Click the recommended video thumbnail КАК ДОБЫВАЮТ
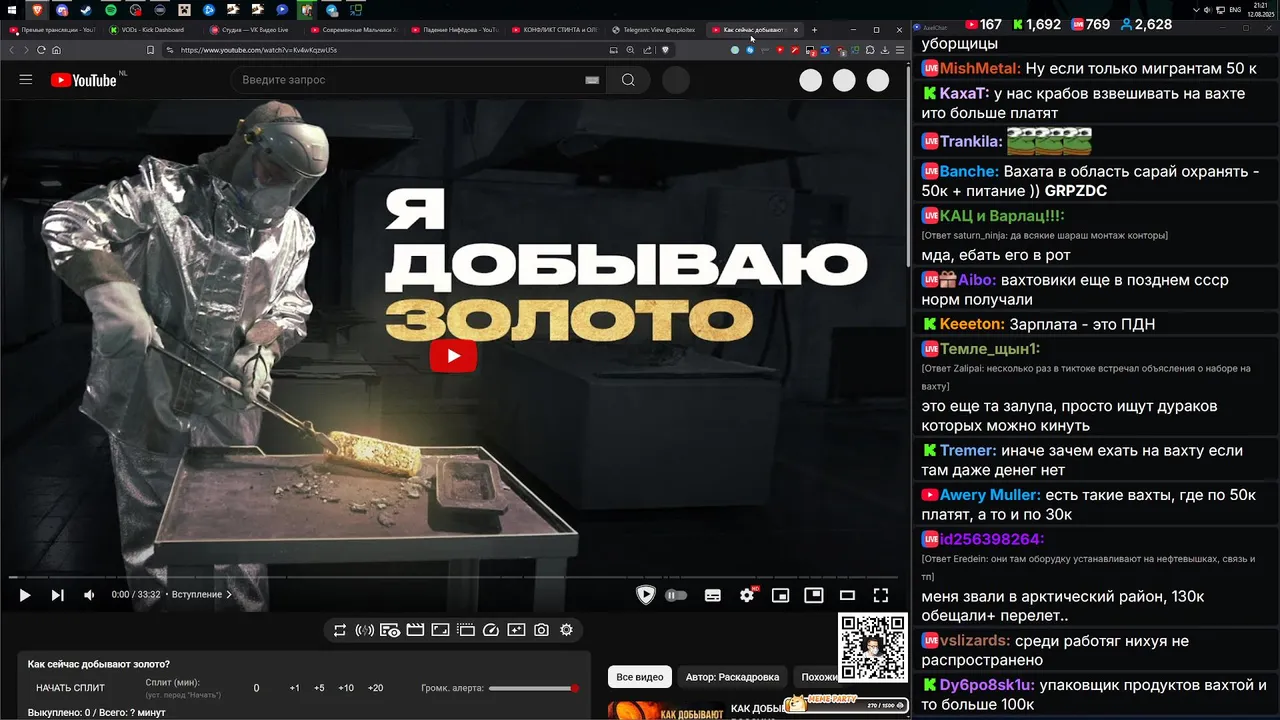 (666, 710)
